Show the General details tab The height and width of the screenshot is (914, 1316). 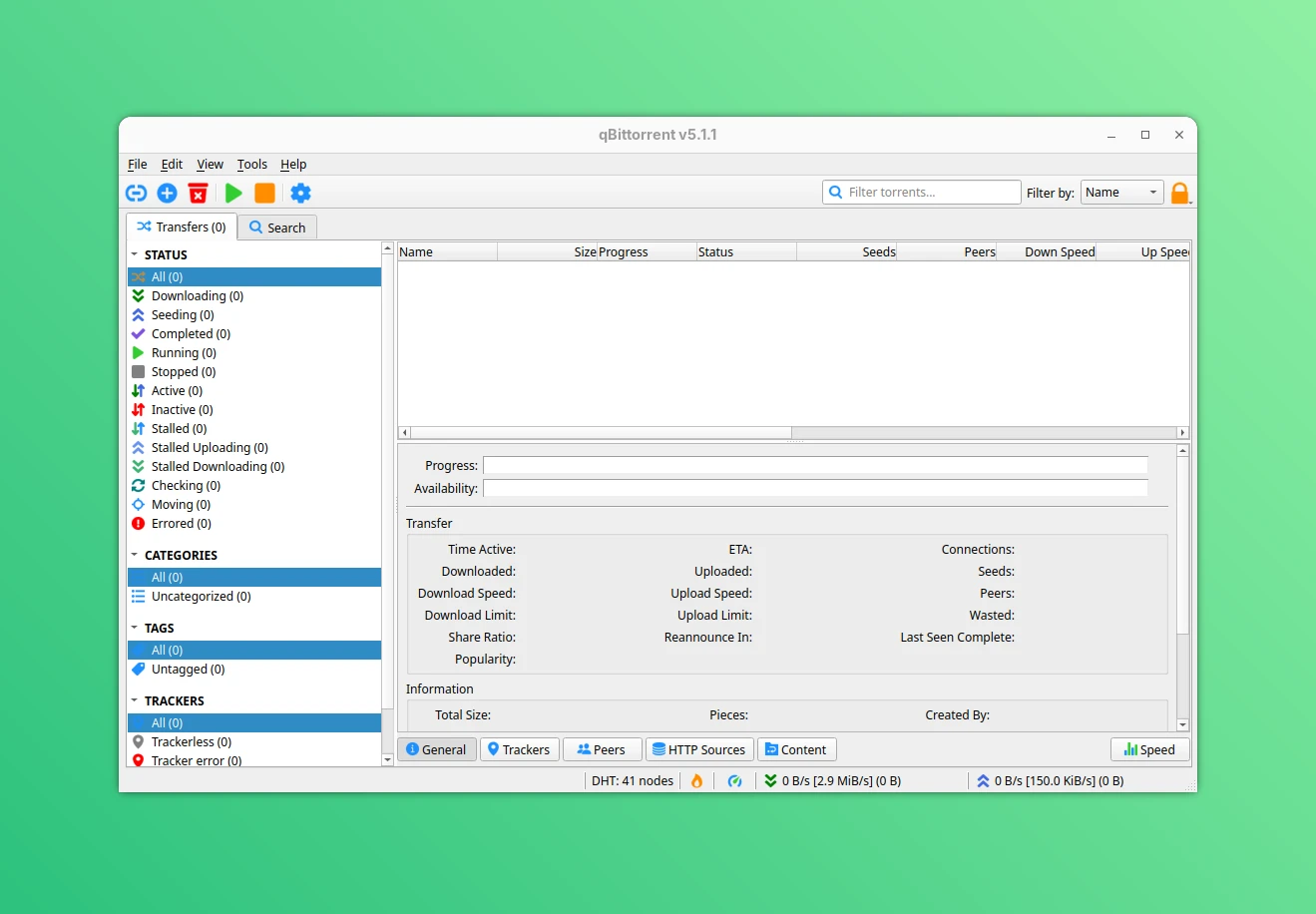(436, 749)
